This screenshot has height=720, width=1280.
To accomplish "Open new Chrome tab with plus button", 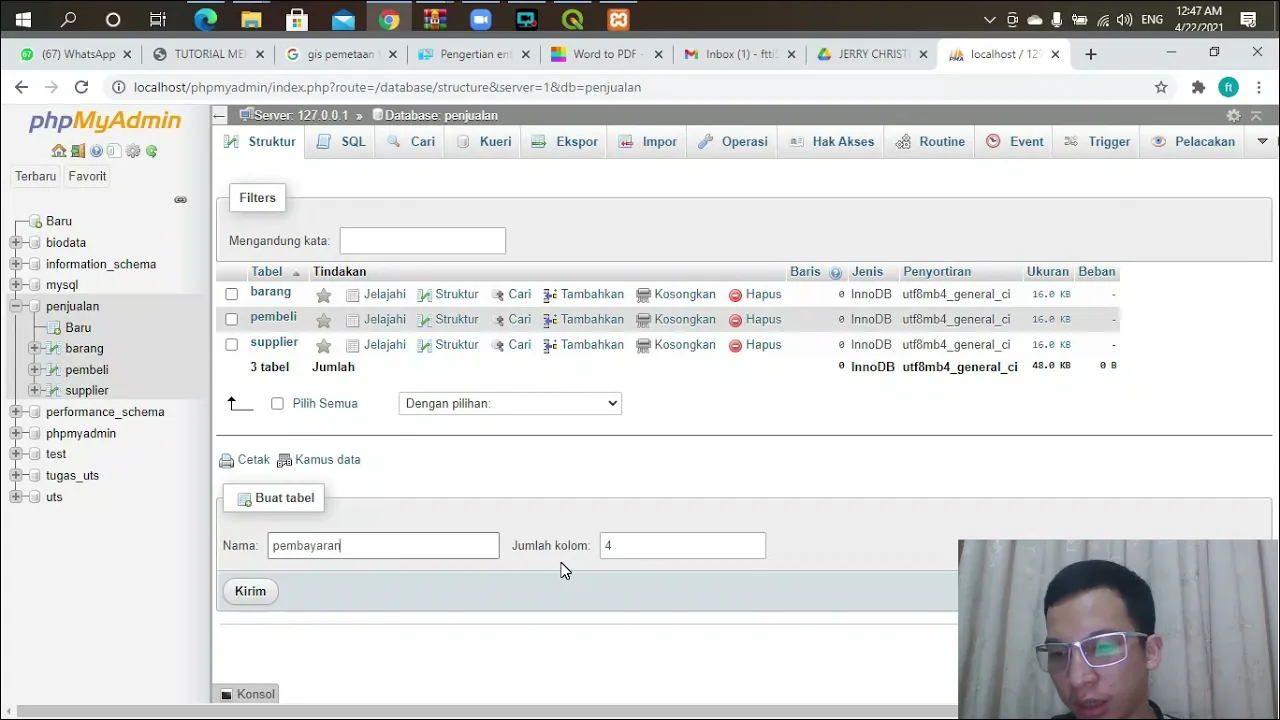I will (x=1091, y=54).
